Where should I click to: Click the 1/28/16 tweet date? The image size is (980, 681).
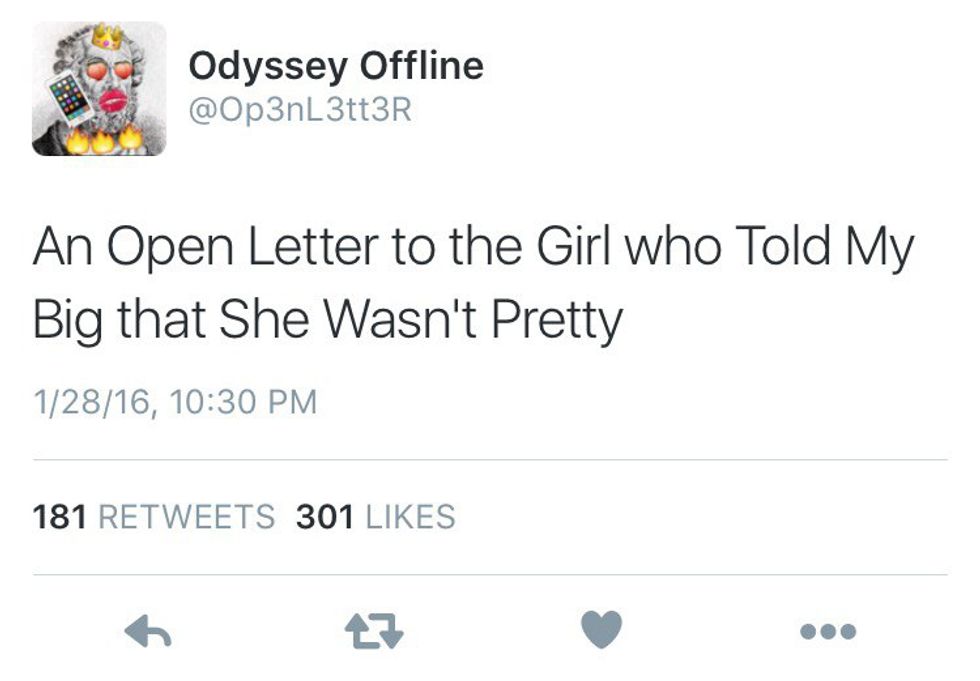[x=92, y=402]
